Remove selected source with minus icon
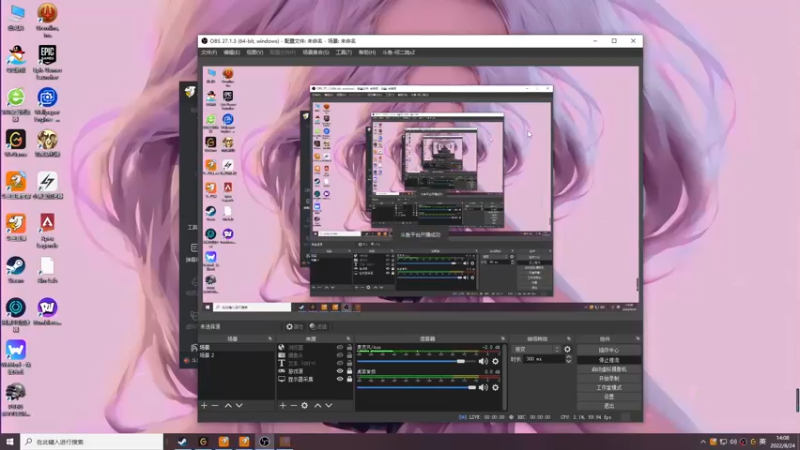This screenshot has width=800, height=450. pyautogui.click(x=293, y=406)
